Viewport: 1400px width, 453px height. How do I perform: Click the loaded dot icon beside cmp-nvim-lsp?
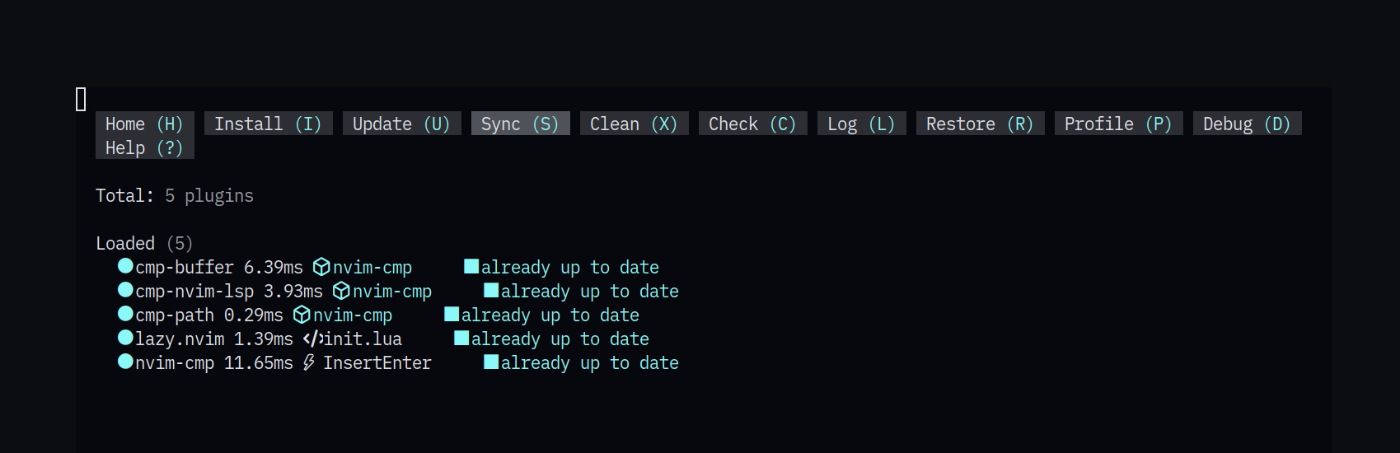click(125, 290)
